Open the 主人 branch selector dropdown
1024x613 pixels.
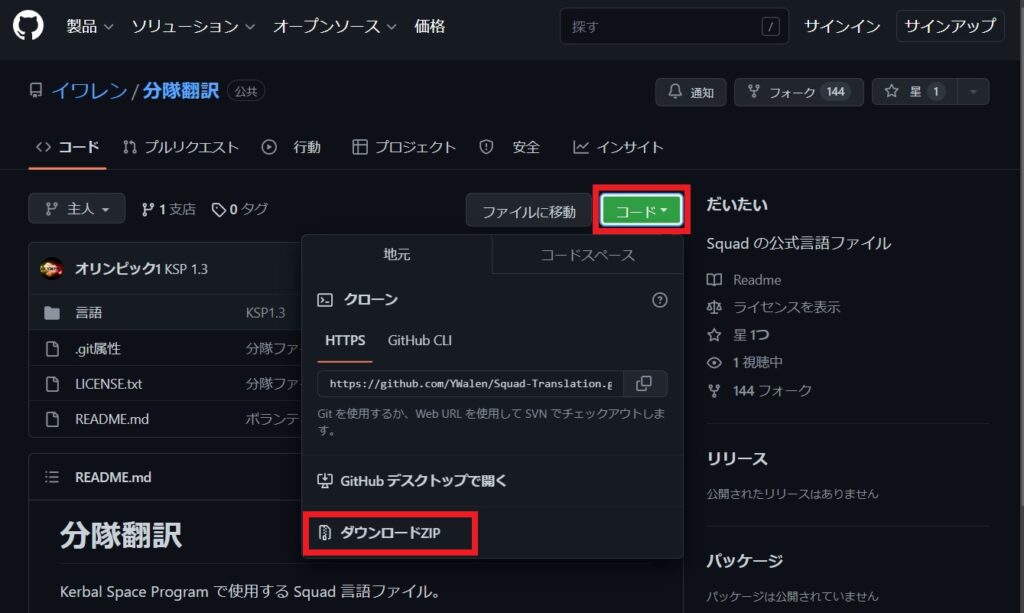click(x=76, y=209)
